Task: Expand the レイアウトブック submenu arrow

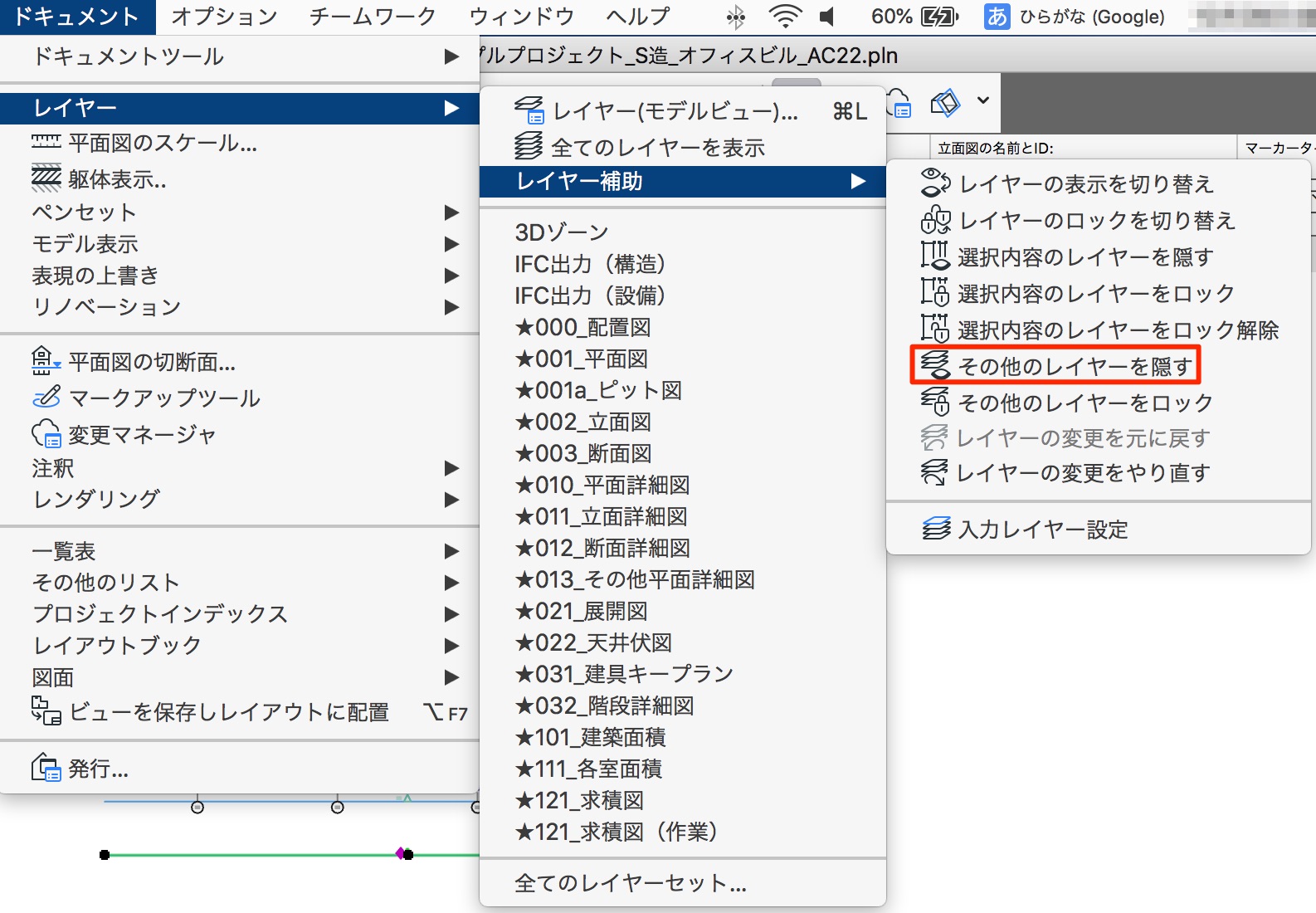Action: click(451, 646)
